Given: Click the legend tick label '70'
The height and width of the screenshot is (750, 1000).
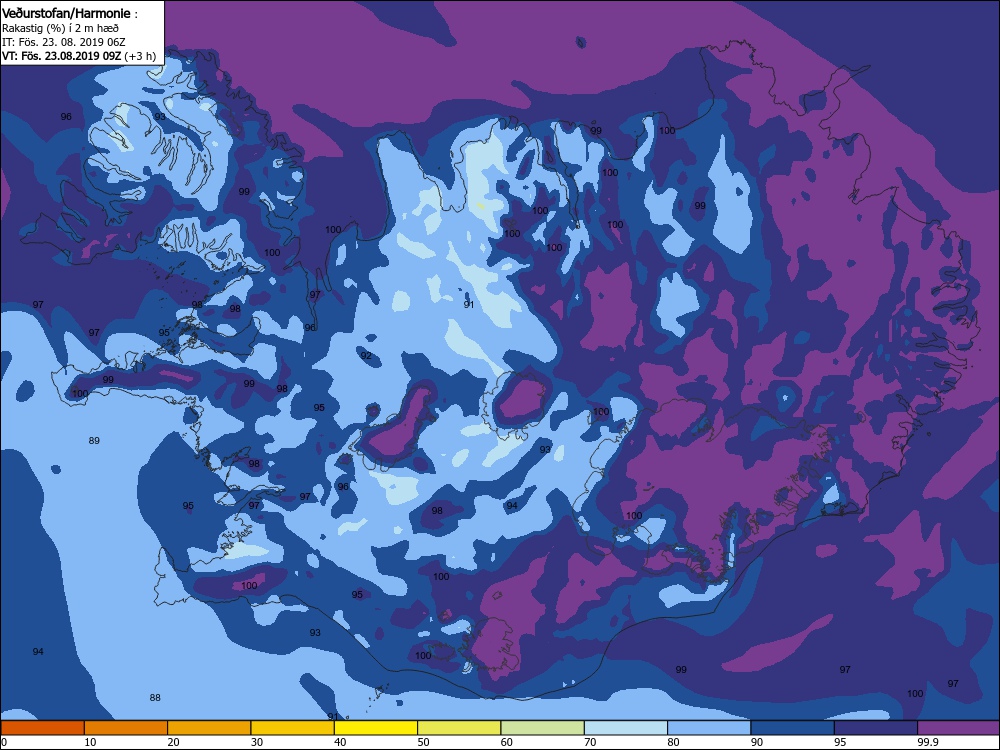Looking at the screenshot, I should click(591, 742).
